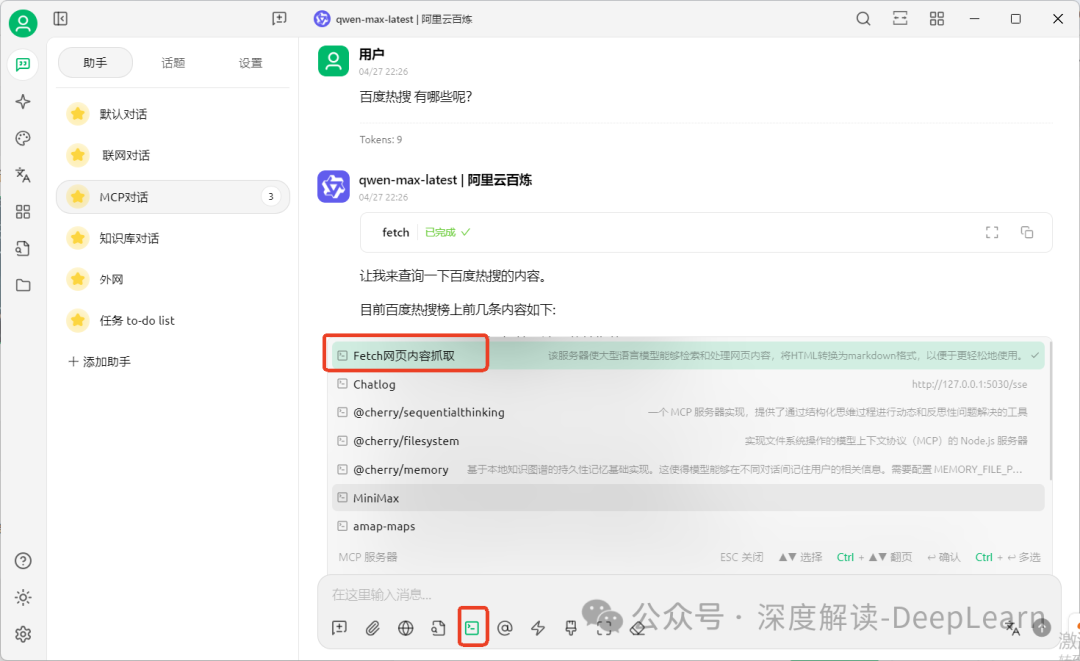Open the user avatar profile
This screenshot has width=1080, height=661.
pyautogui.click(x=23, y=23)
